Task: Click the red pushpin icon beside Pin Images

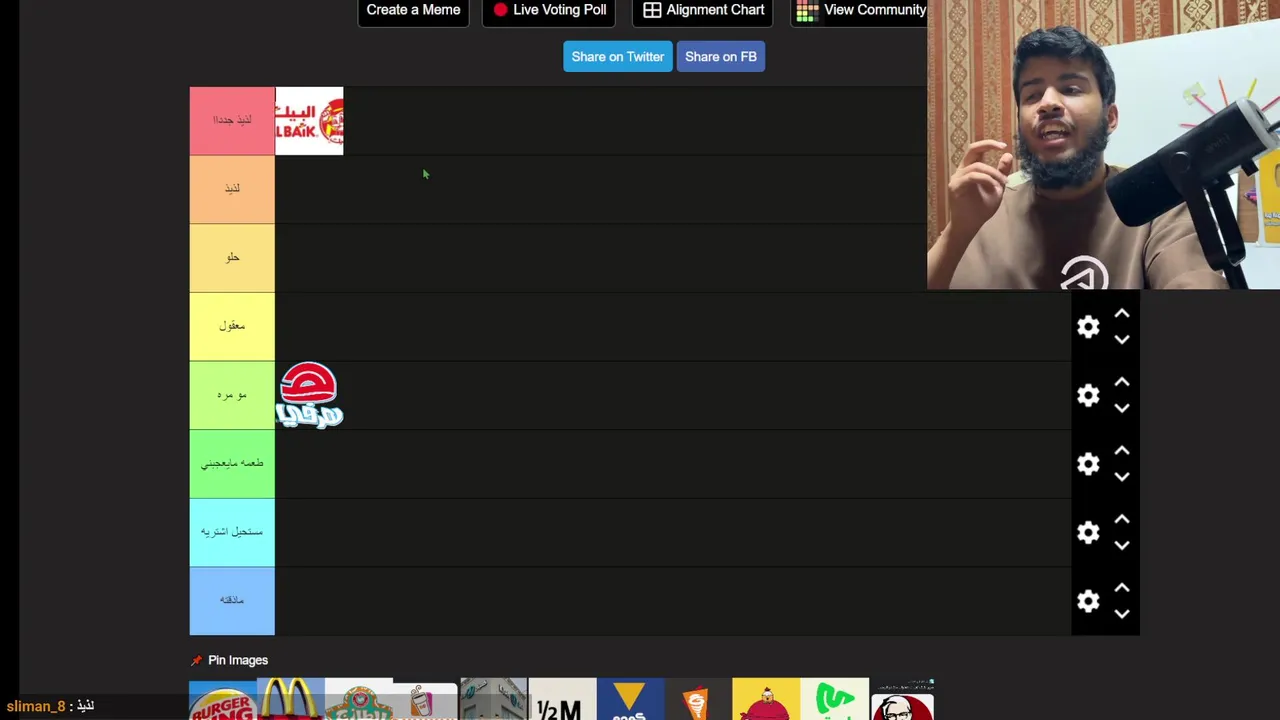Action: click(196, 660)
